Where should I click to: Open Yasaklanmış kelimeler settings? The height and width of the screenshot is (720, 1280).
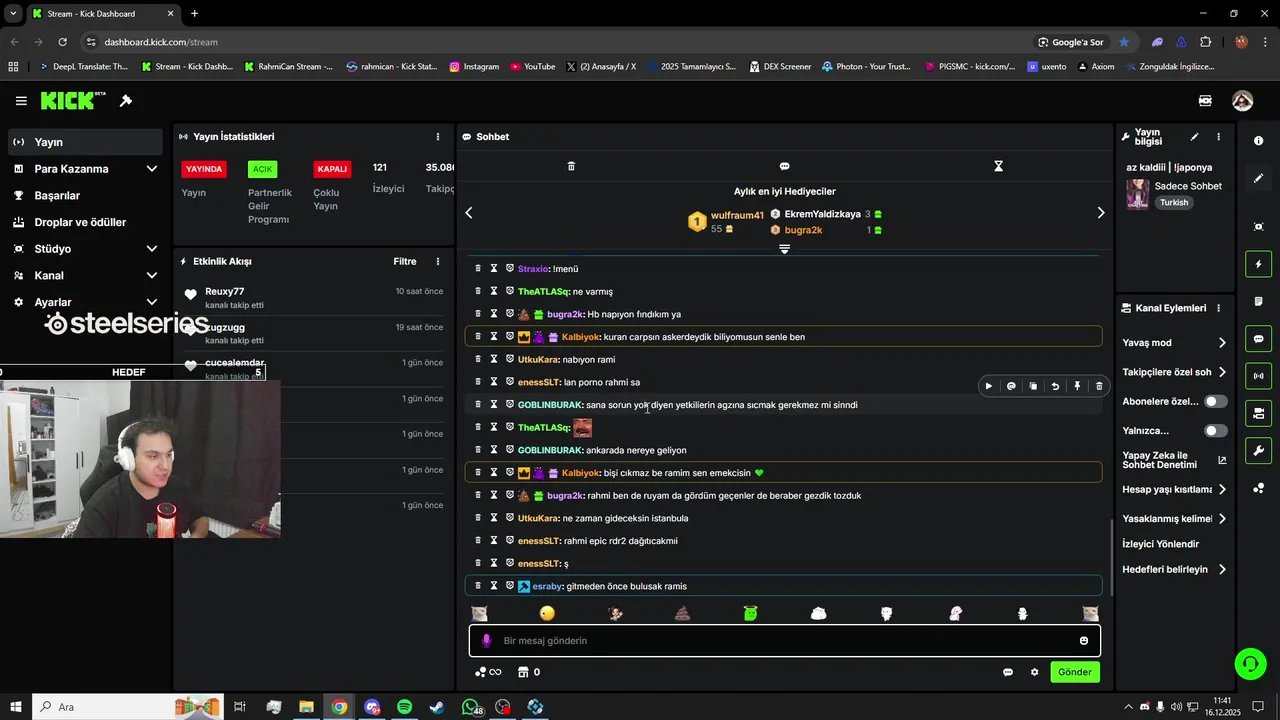click(x=1175, y=519)
